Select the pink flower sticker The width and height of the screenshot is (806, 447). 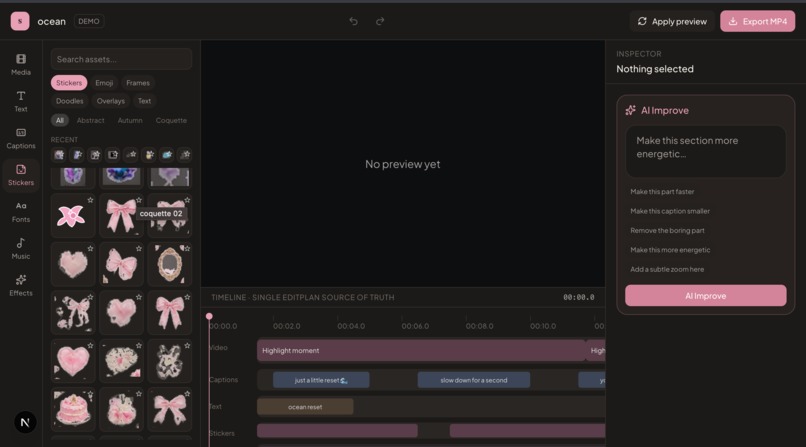(x=73, y=216)
